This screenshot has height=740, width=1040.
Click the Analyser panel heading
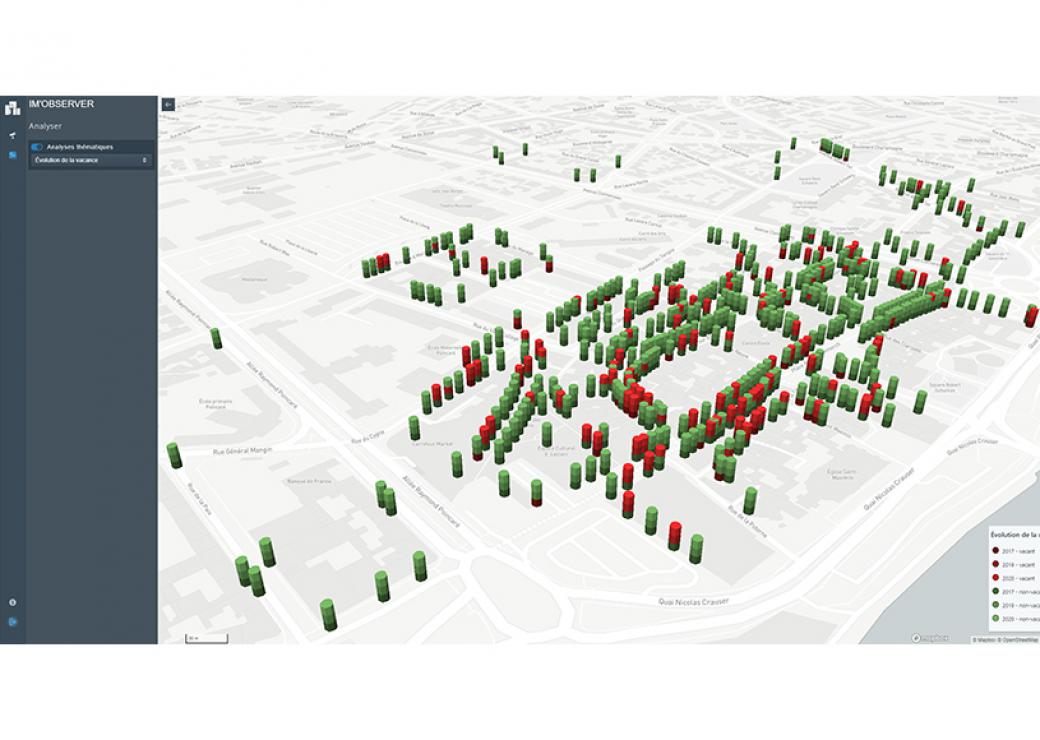(45, 126)
